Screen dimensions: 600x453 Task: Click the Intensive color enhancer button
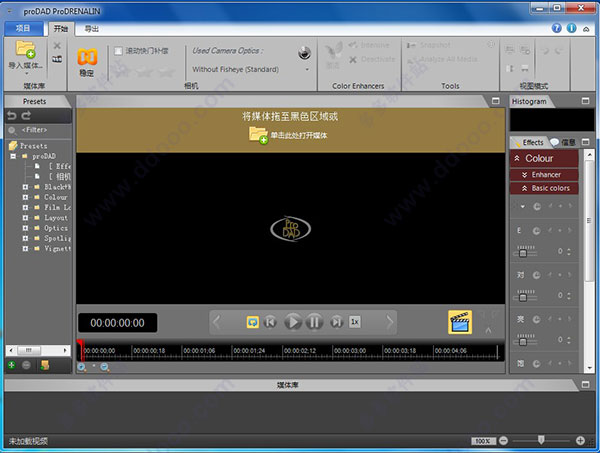369,45
